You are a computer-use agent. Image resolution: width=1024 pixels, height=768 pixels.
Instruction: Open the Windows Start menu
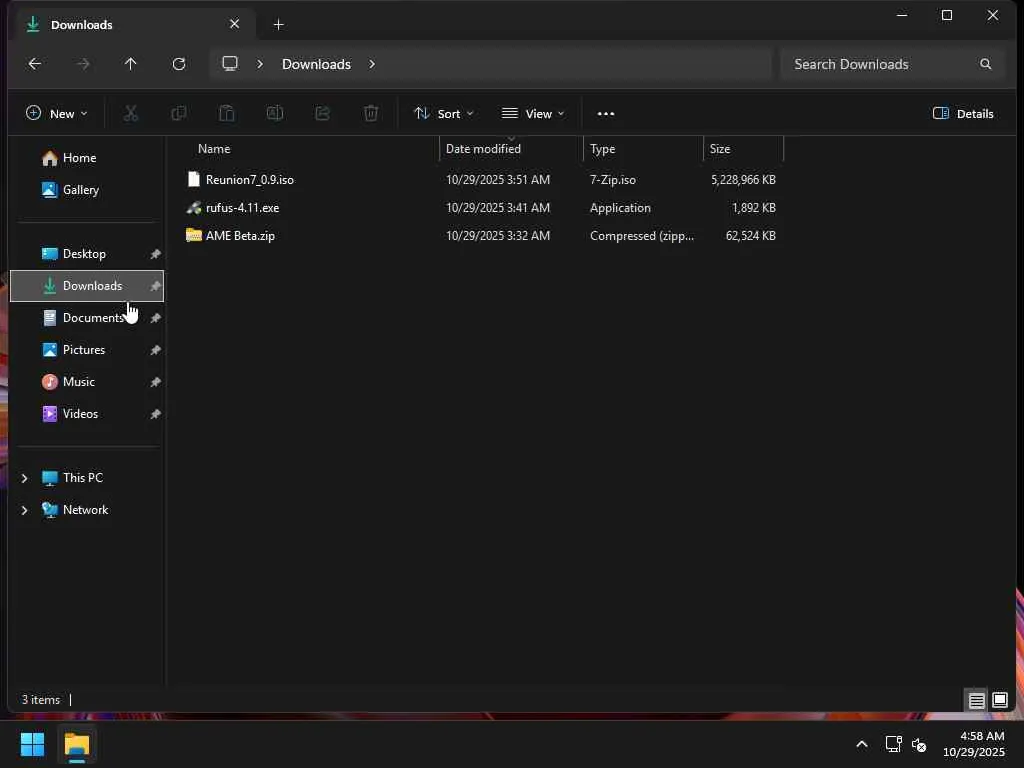click(x=32, y=744)
